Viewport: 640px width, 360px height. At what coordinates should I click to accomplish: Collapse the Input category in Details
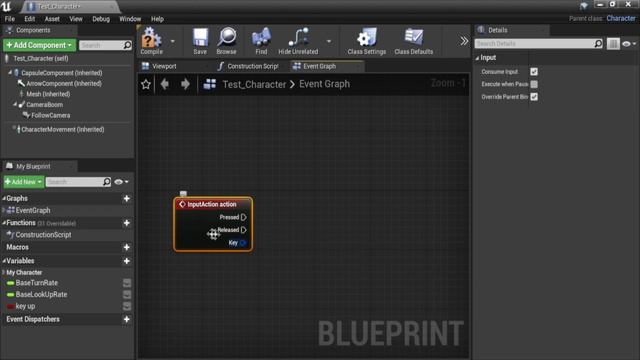(477, 58)
